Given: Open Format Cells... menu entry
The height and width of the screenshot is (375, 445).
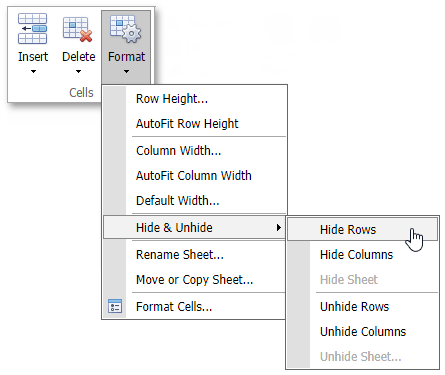Looking at the screenshot, I should click(x=195, y=307).
